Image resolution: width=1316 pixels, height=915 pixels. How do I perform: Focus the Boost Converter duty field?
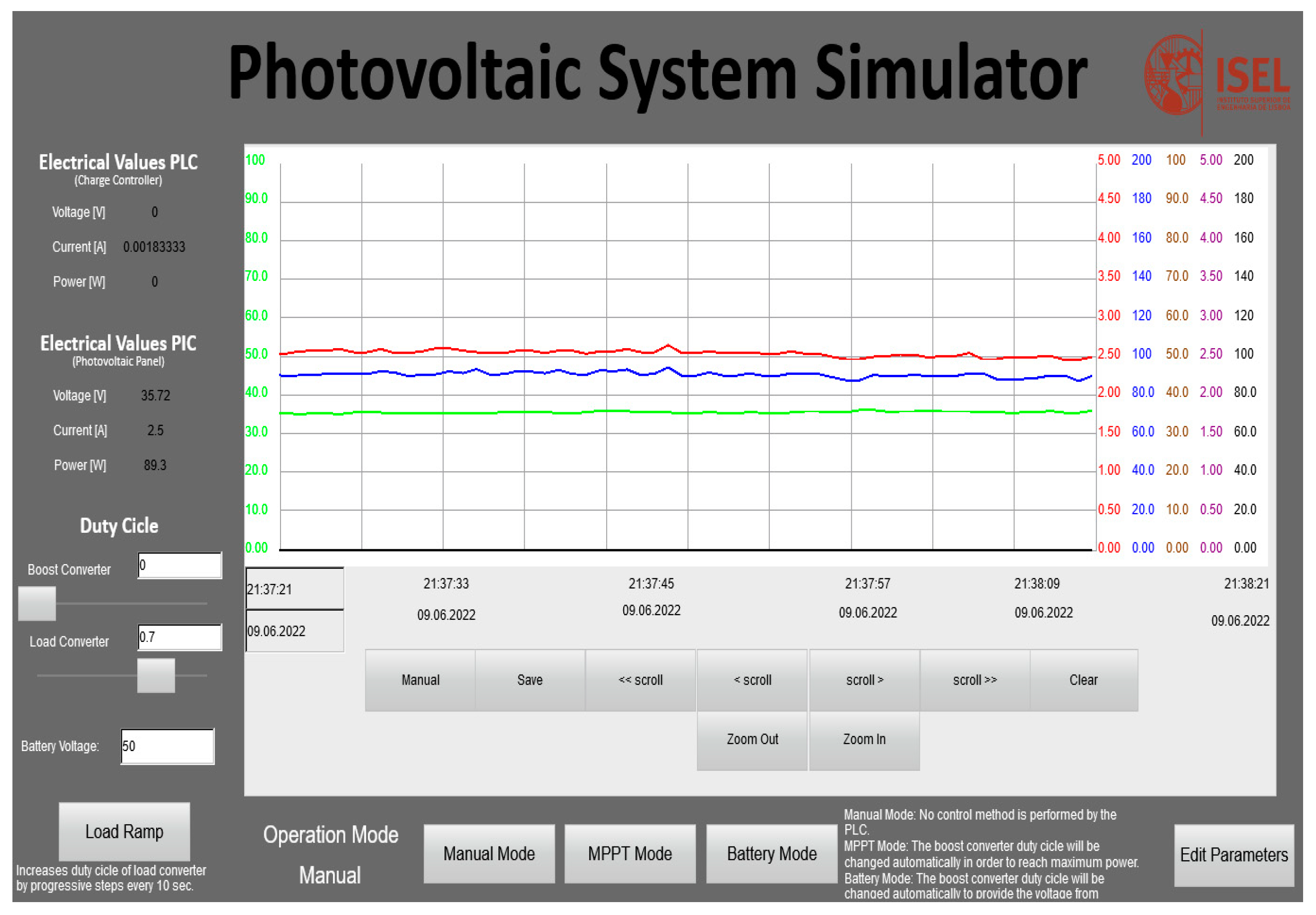point(179,565)
